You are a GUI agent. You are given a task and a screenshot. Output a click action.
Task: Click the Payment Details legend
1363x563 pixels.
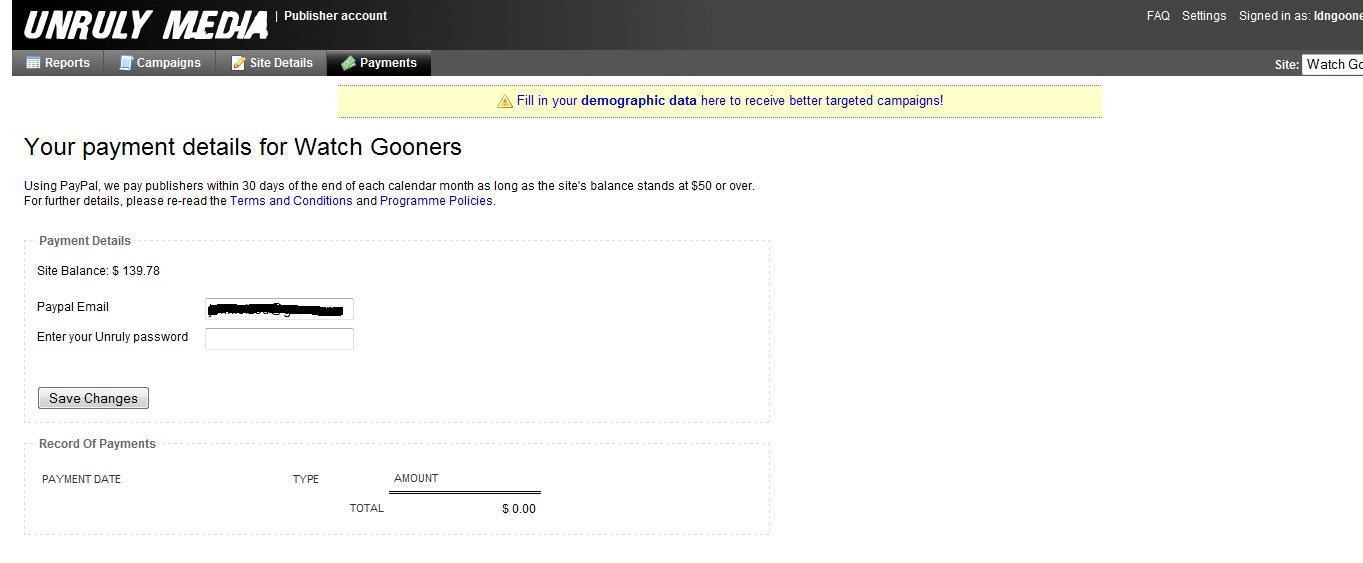[85, 241]
